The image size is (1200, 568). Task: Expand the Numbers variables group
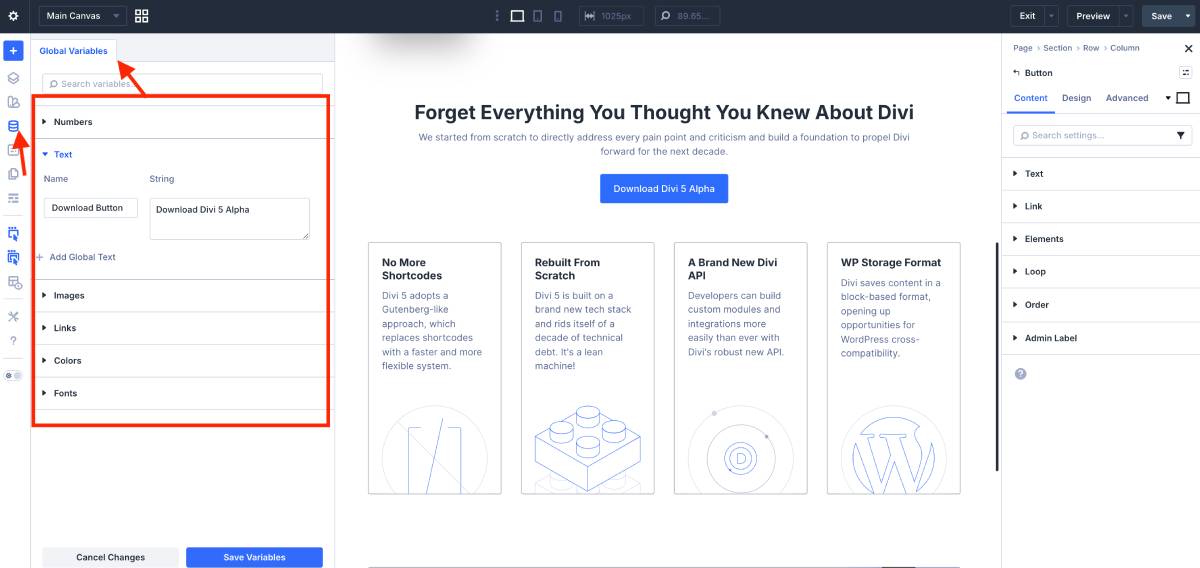180,122
